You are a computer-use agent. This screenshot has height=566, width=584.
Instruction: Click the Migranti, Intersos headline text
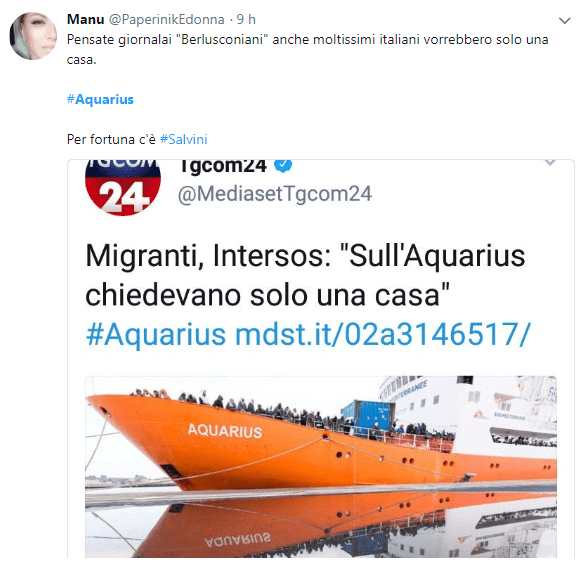point(305,276)
